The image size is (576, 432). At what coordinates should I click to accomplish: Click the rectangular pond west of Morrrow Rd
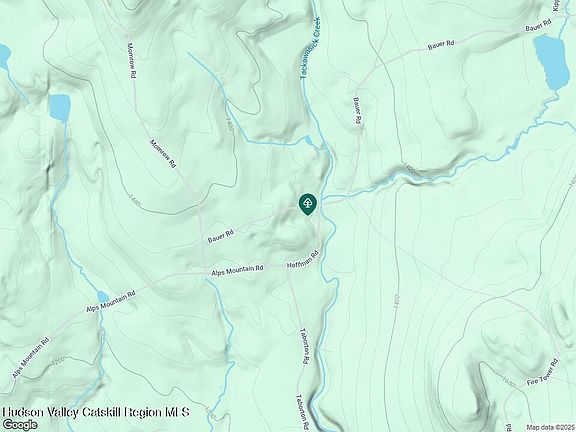pyautogui.click(x=60, y=107)
